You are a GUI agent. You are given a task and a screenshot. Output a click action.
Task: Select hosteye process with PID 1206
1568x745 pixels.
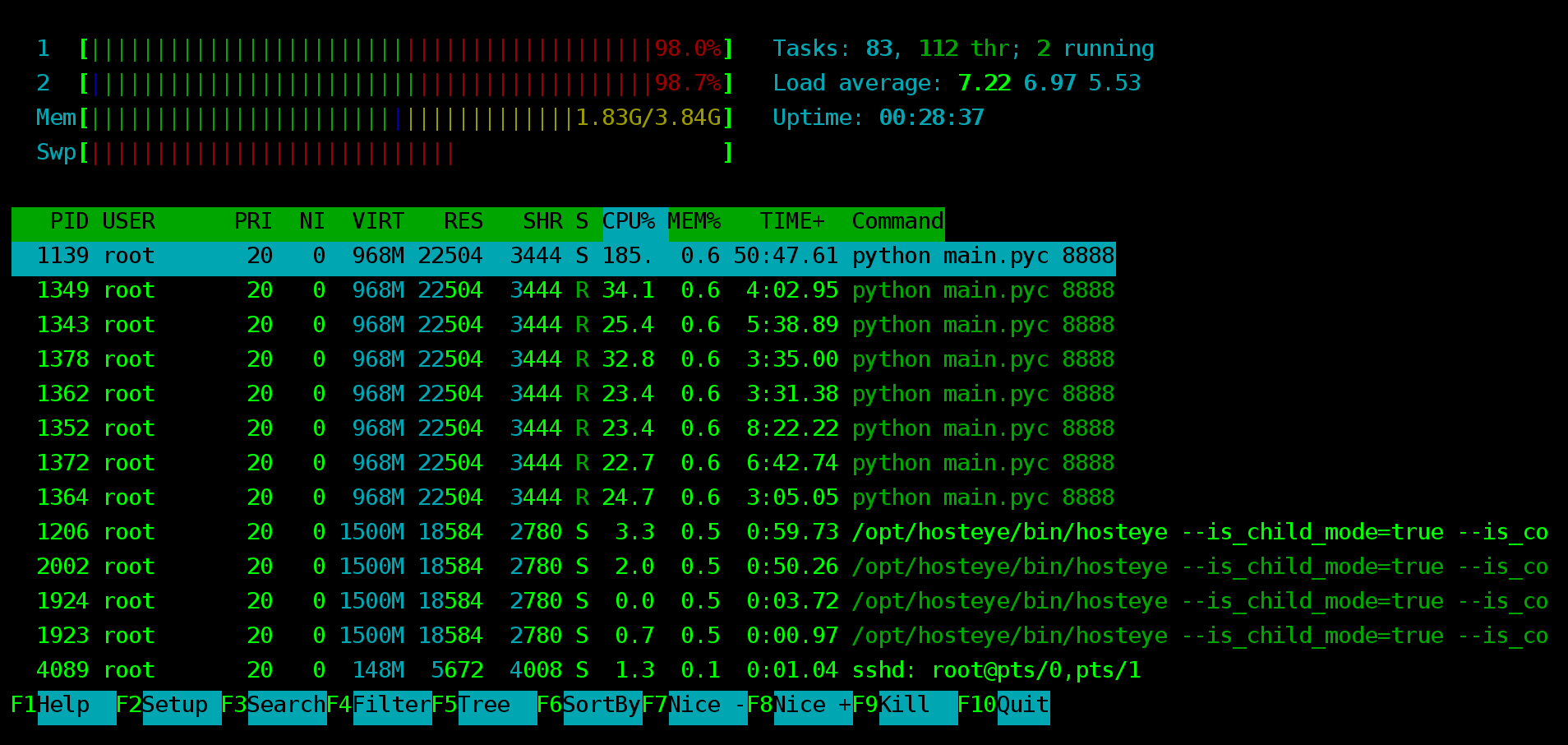781,534
